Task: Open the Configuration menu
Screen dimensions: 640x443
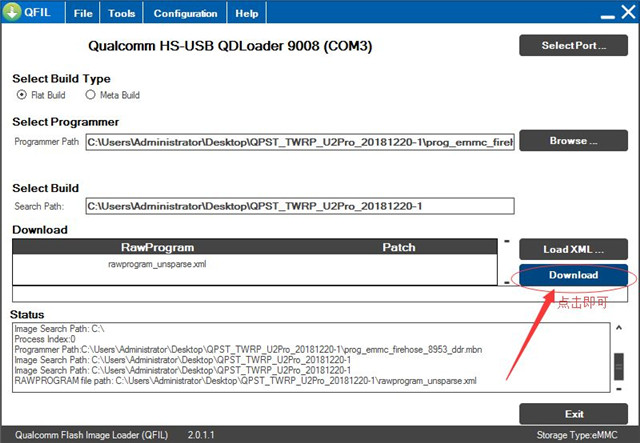Action: (x=185, y=14)
